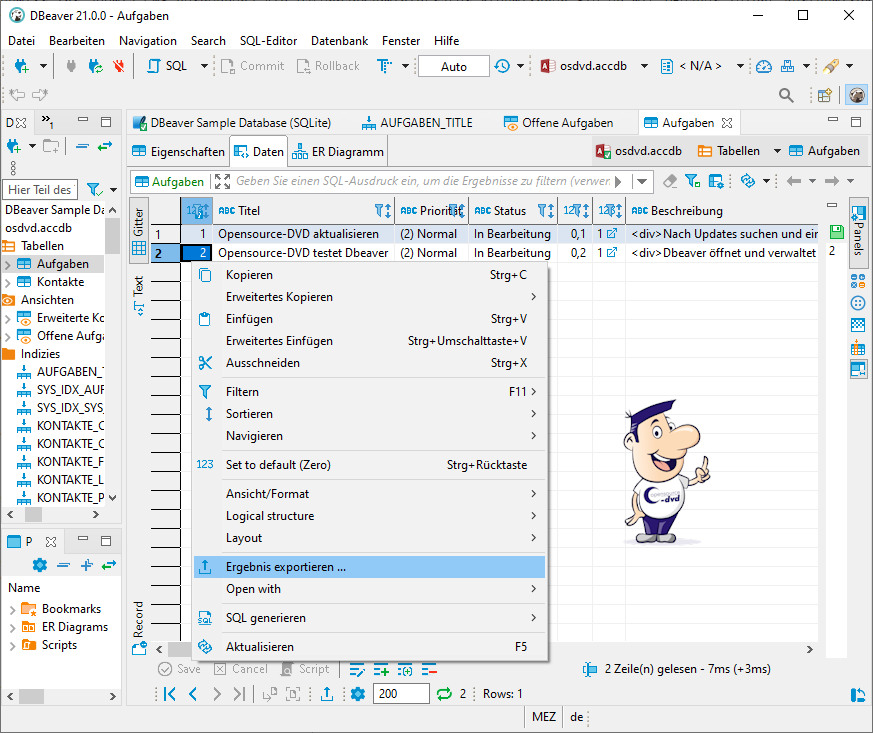873x733 pixels.
Task: Toggle Text view on left side strip
Action: pos(139,296)
